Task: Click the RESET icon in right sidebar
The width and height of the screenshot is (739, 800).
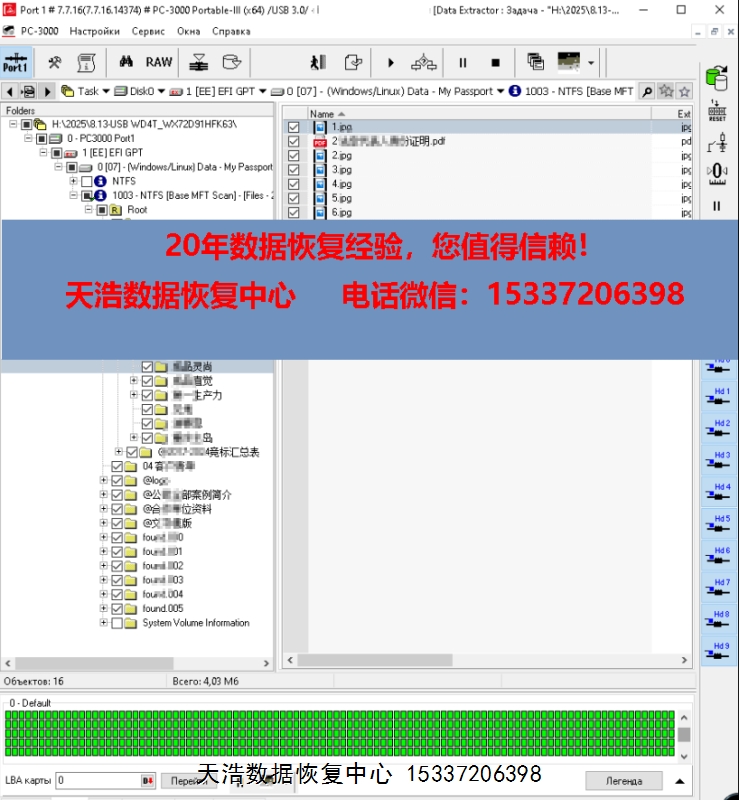Action: pos(716,109)
